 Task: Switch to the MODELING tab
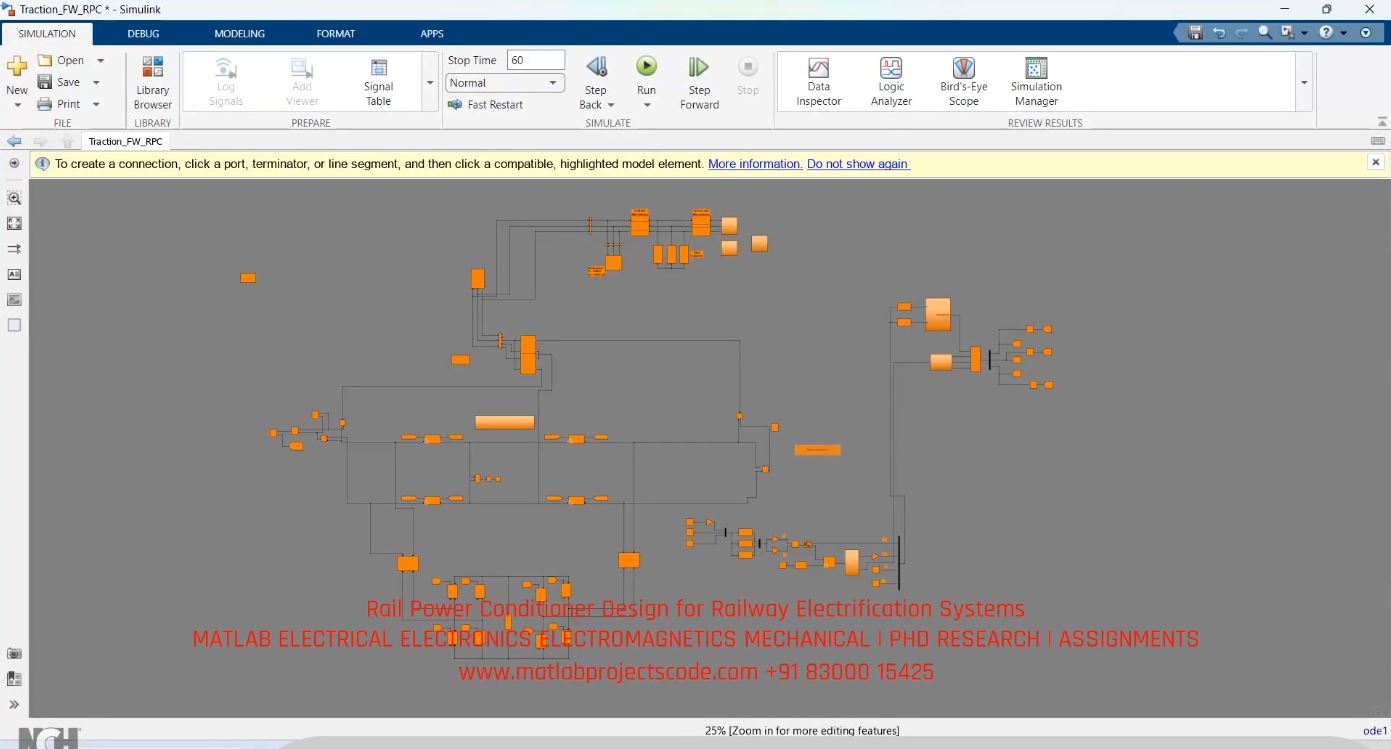tap(240, 33)
